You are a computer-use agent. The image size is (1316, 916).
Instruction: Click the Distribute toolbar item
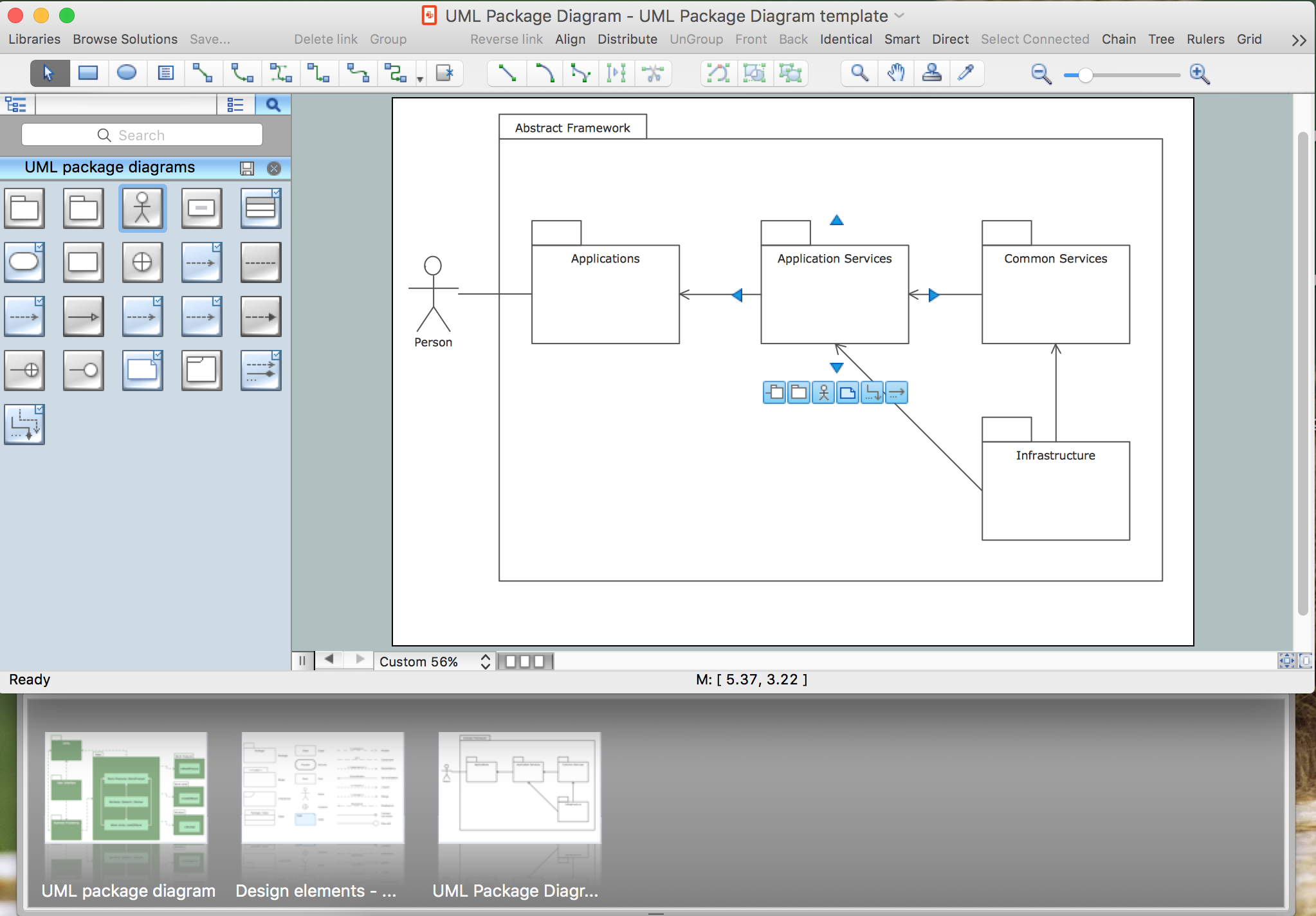coord(627,39)
